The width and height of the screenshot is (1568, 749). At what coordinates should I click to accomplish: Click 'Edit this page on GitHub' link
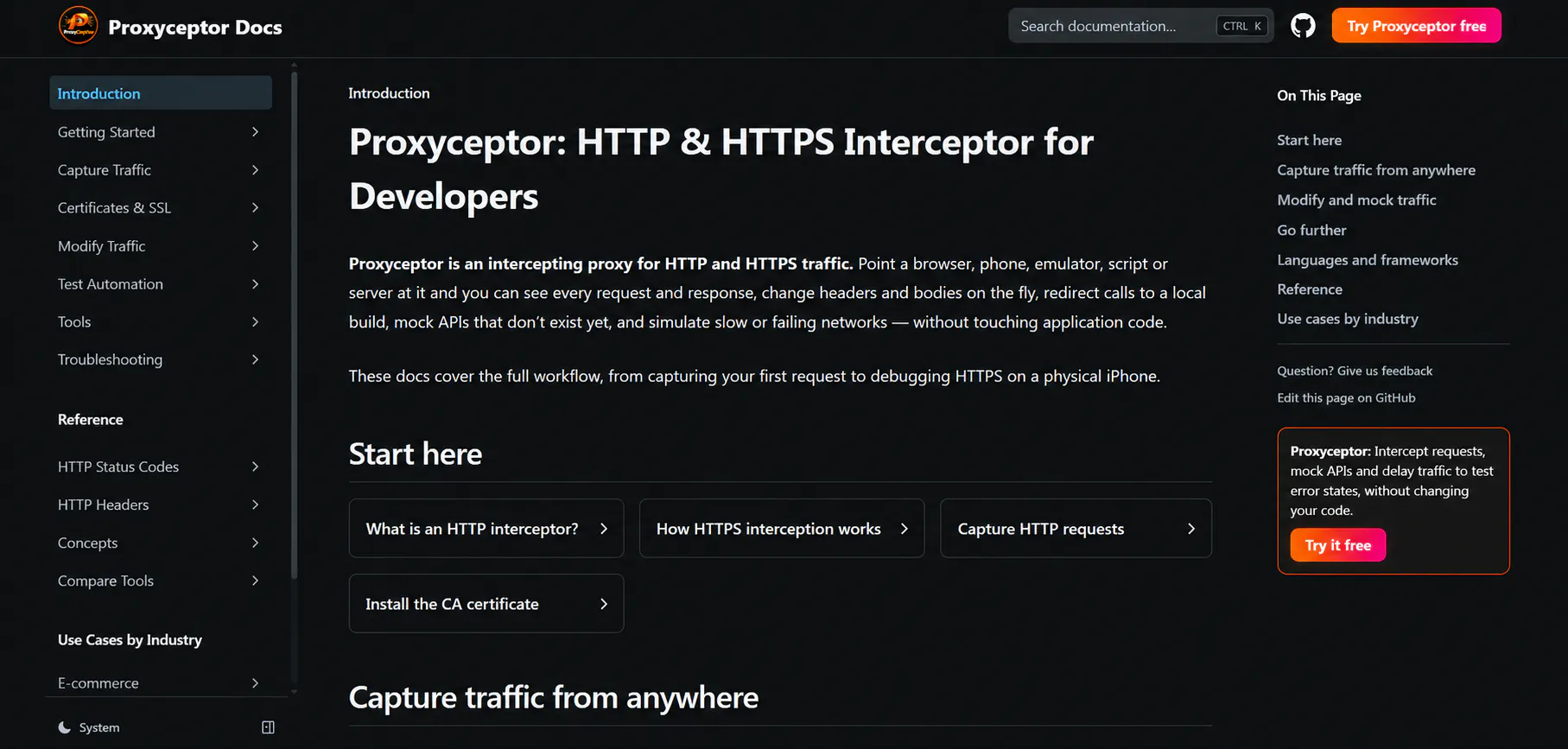click(1346, 397)
